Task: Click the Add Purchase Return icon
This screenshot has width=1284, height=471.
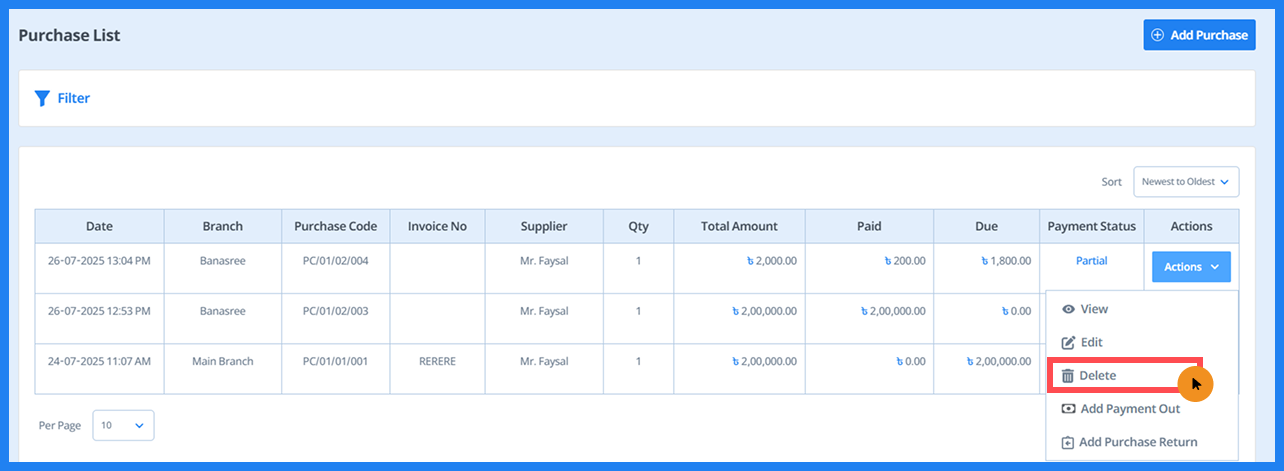Action: (x=1068, y=442)
